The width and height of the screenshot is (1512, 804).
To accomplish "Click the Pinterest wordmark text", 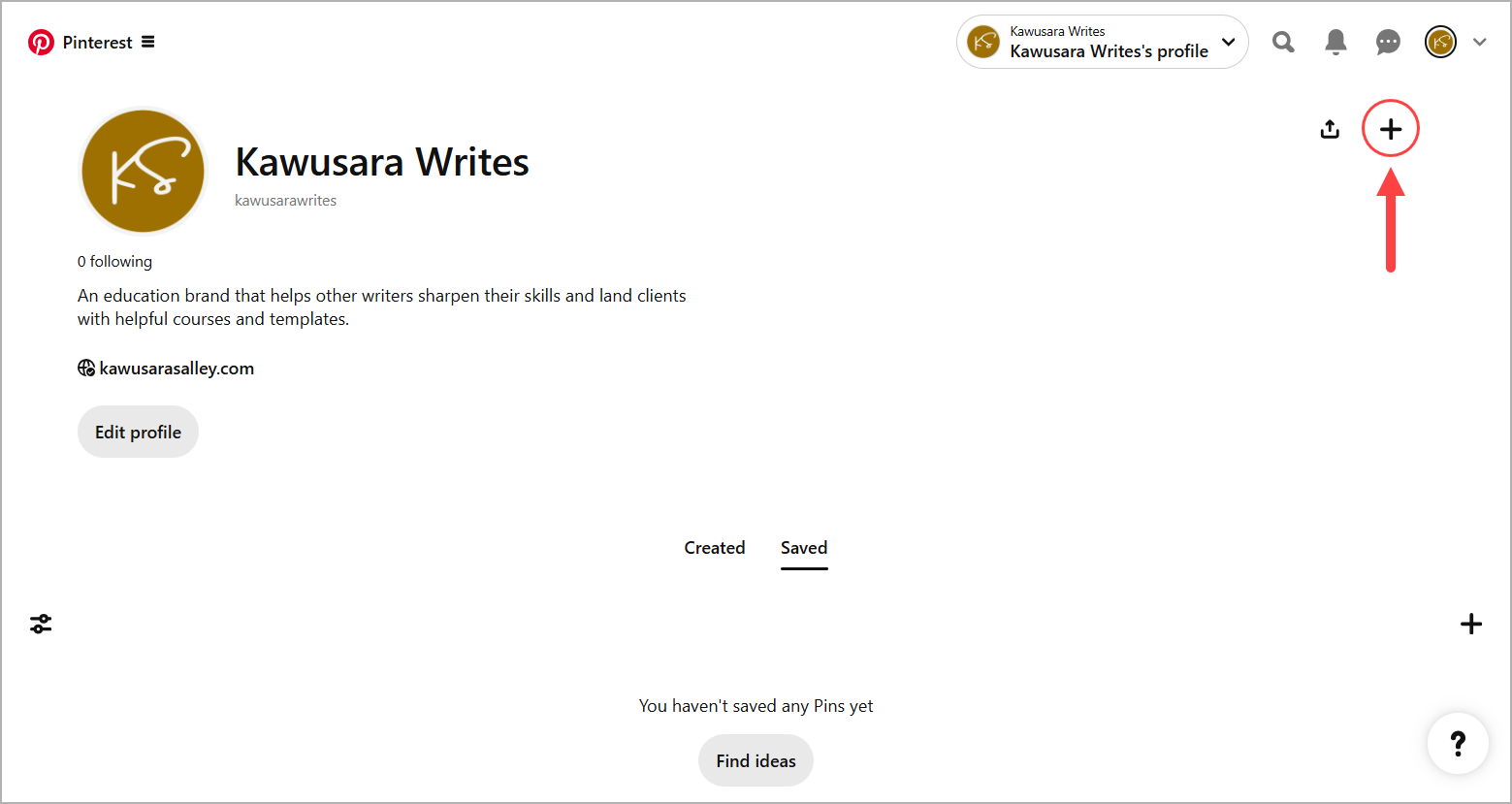I will click(97, 43).
